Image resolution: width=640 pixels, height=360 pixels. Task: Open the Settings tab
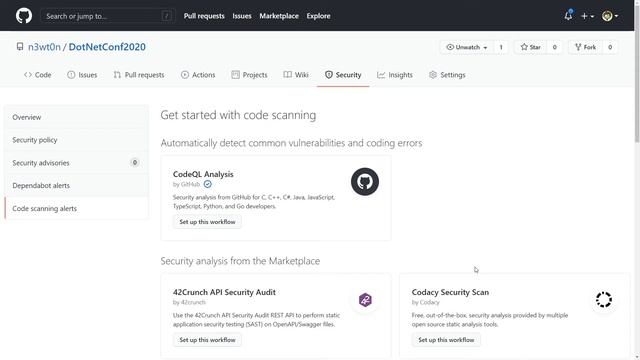[447, 75]
